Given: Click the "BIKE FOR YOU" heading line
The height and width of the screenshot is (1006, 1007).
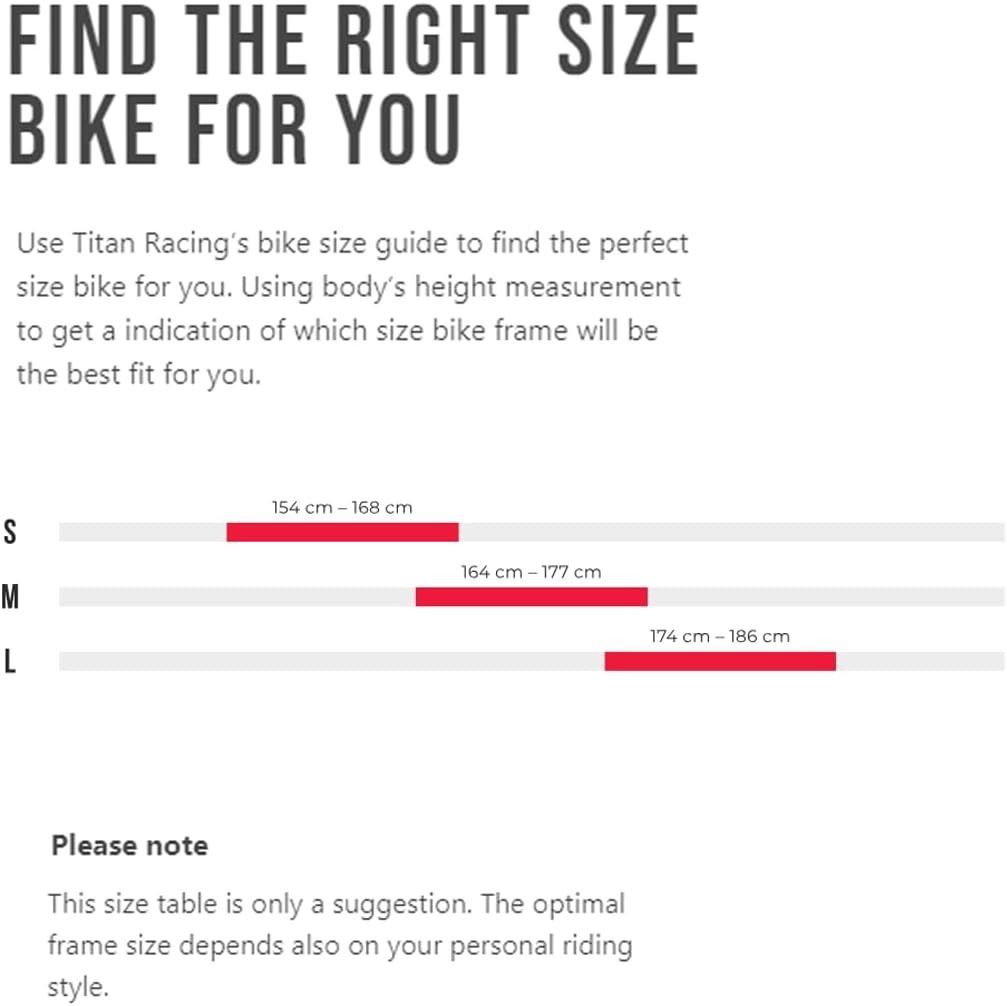Looking at the screenshot, I should [x=235, y=130].
